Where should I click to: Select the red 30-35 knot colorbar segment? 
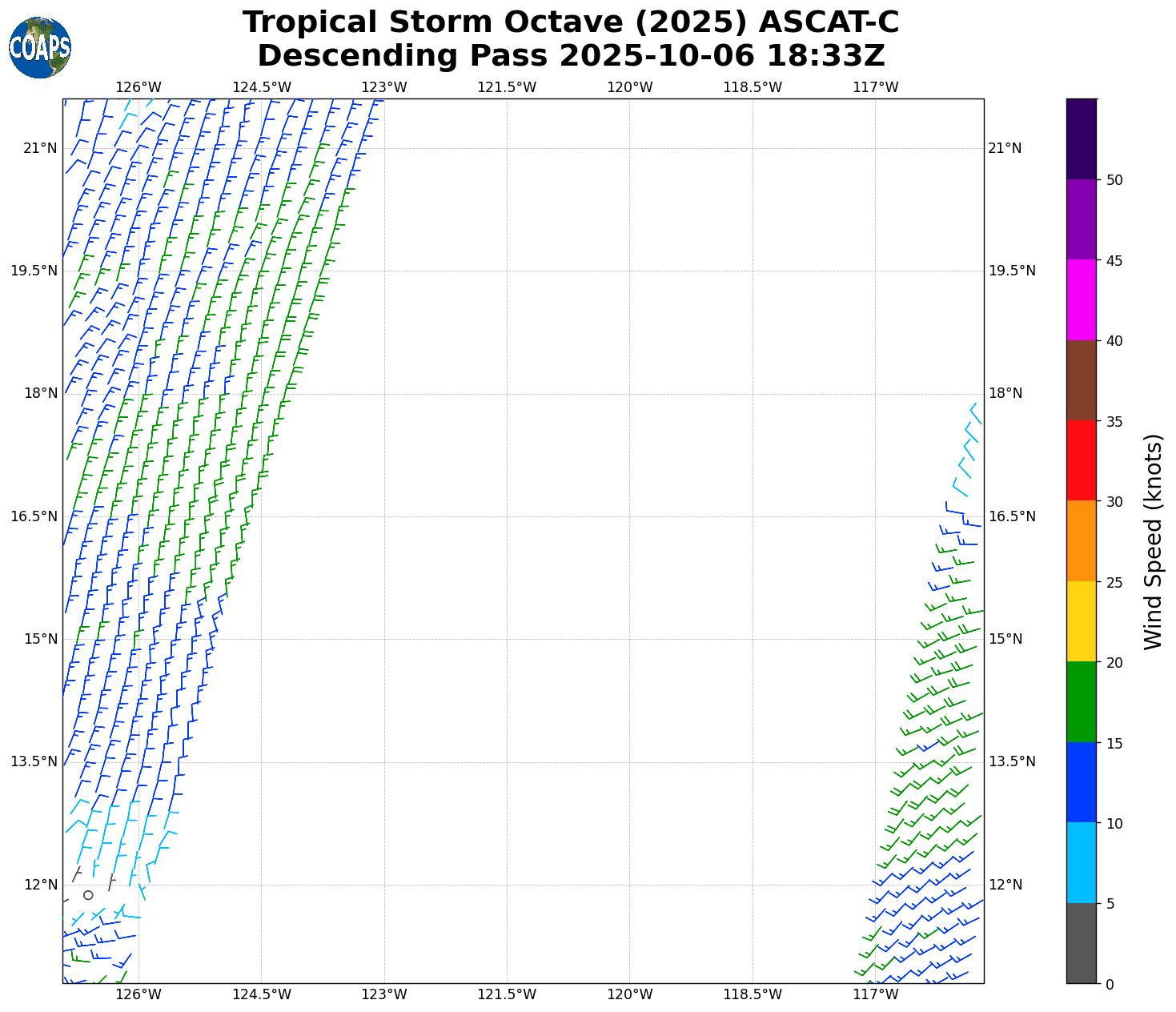click(1081, 460)
